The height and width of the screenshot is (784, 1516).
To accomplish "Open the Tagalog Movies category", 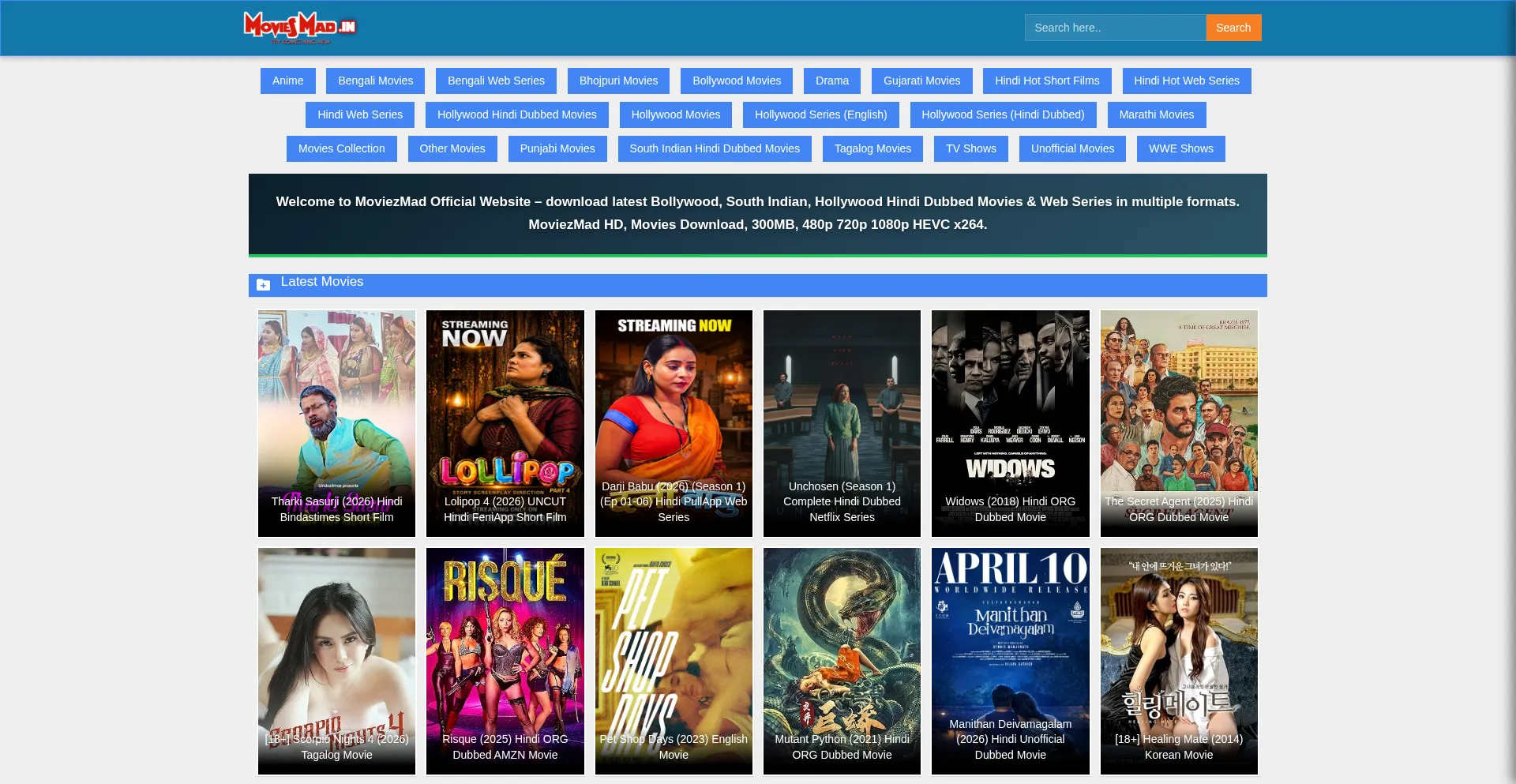I will 872,148.
